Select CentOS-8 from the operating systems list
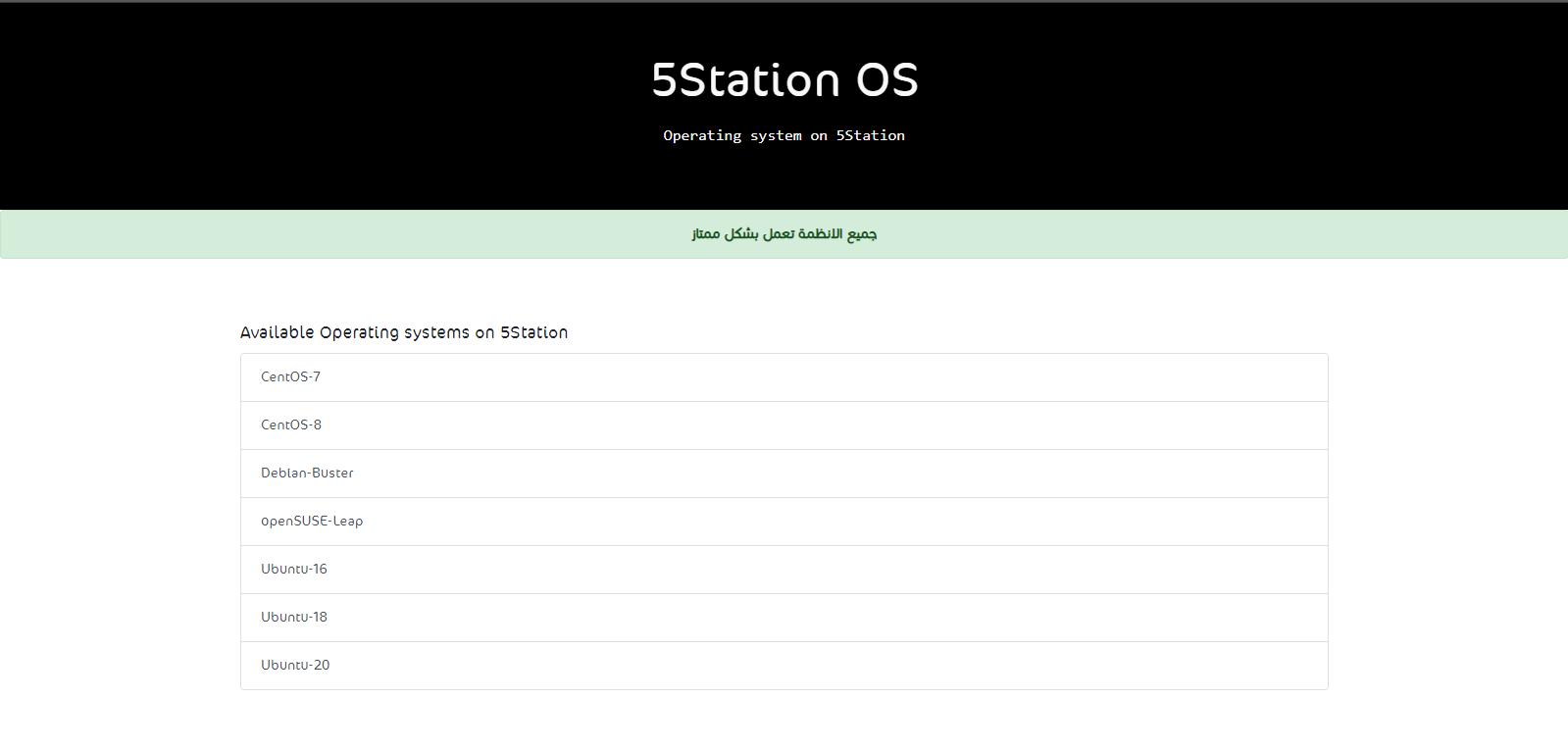The image size is (1568, 749). click(291, 425)
